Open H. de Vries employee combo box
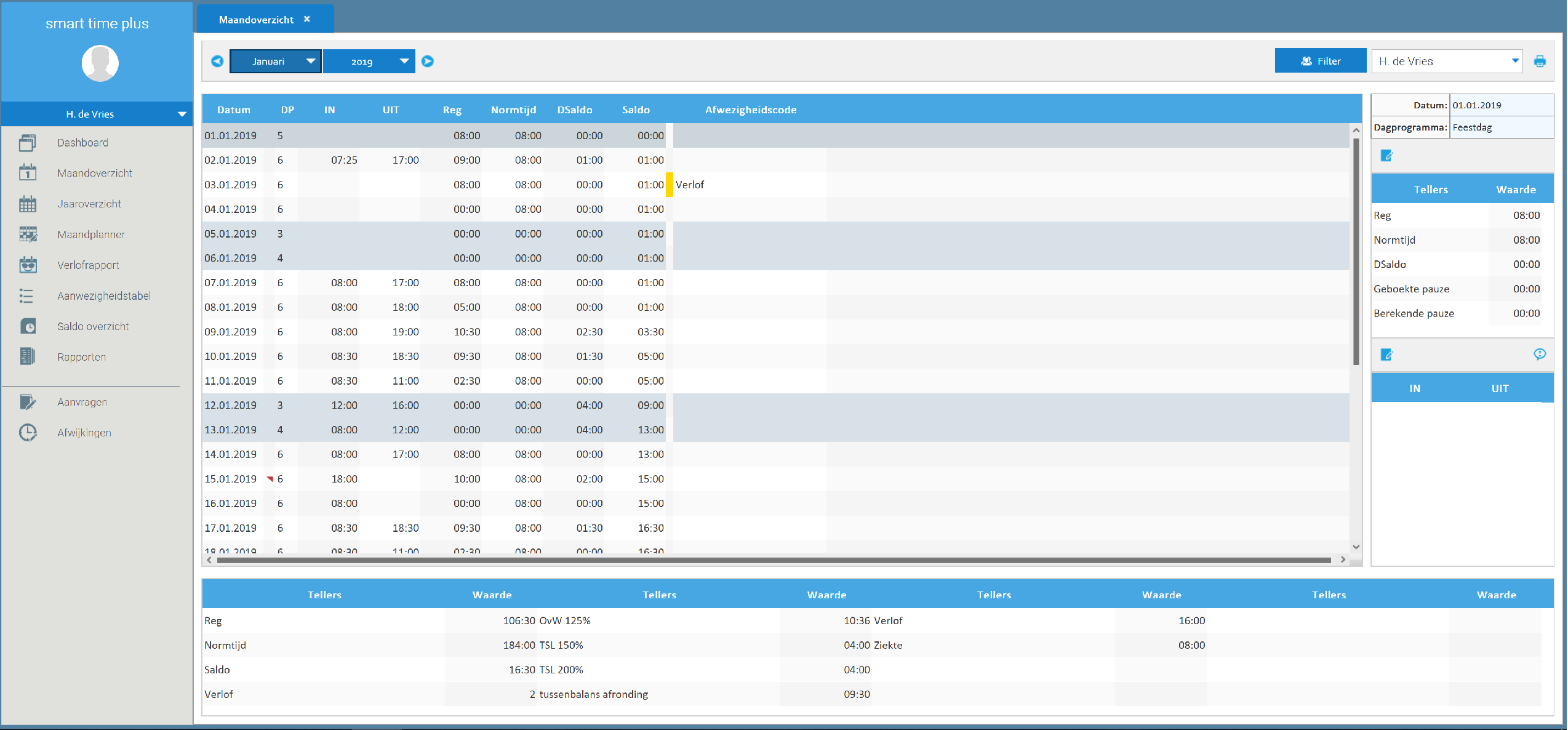 click(x=1514, y=62)
